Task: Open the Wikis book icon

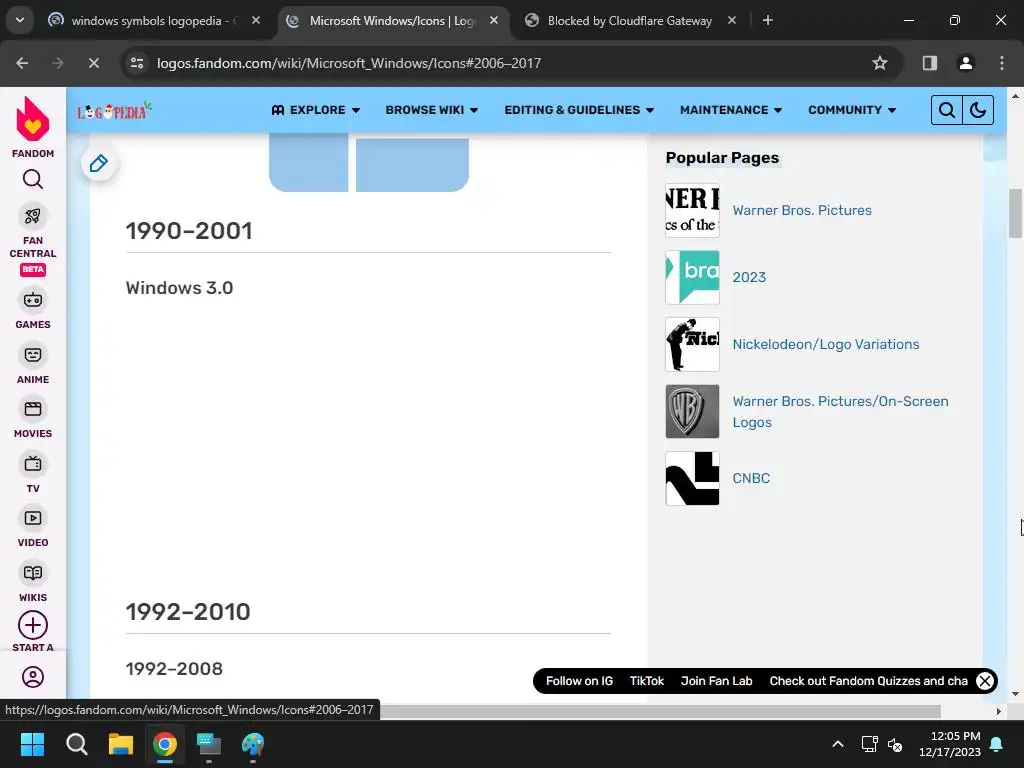Action: 33,573
